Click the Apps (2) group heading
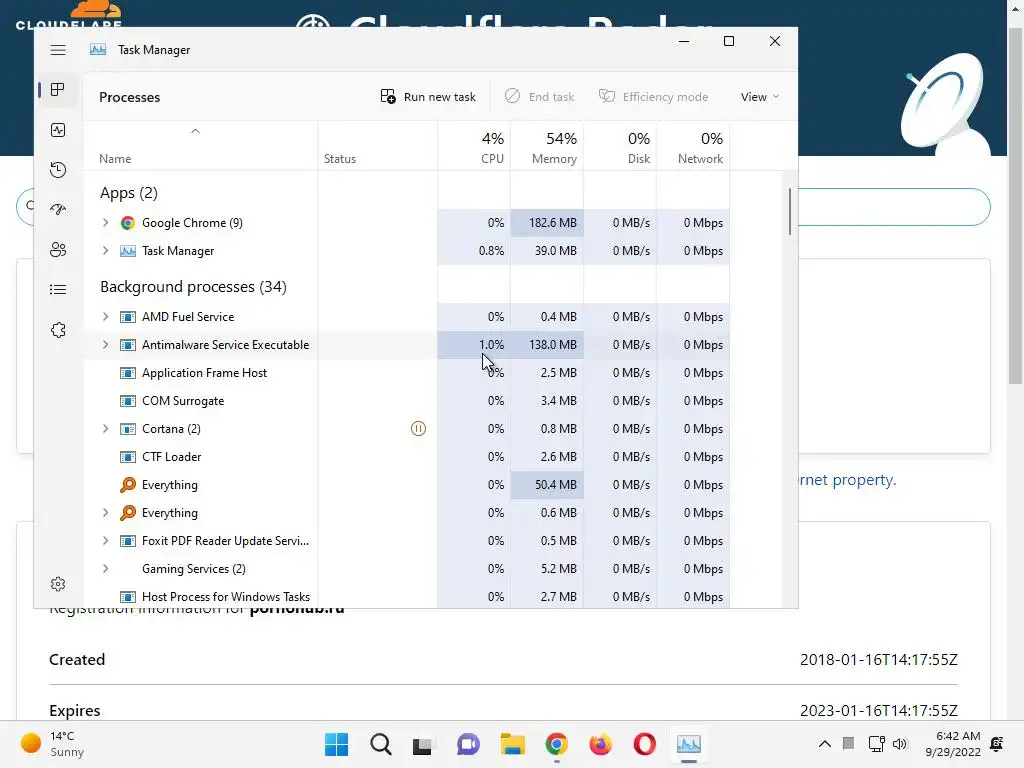Image resolution: width=1024 pixels, height=768 pixels. 129,193
